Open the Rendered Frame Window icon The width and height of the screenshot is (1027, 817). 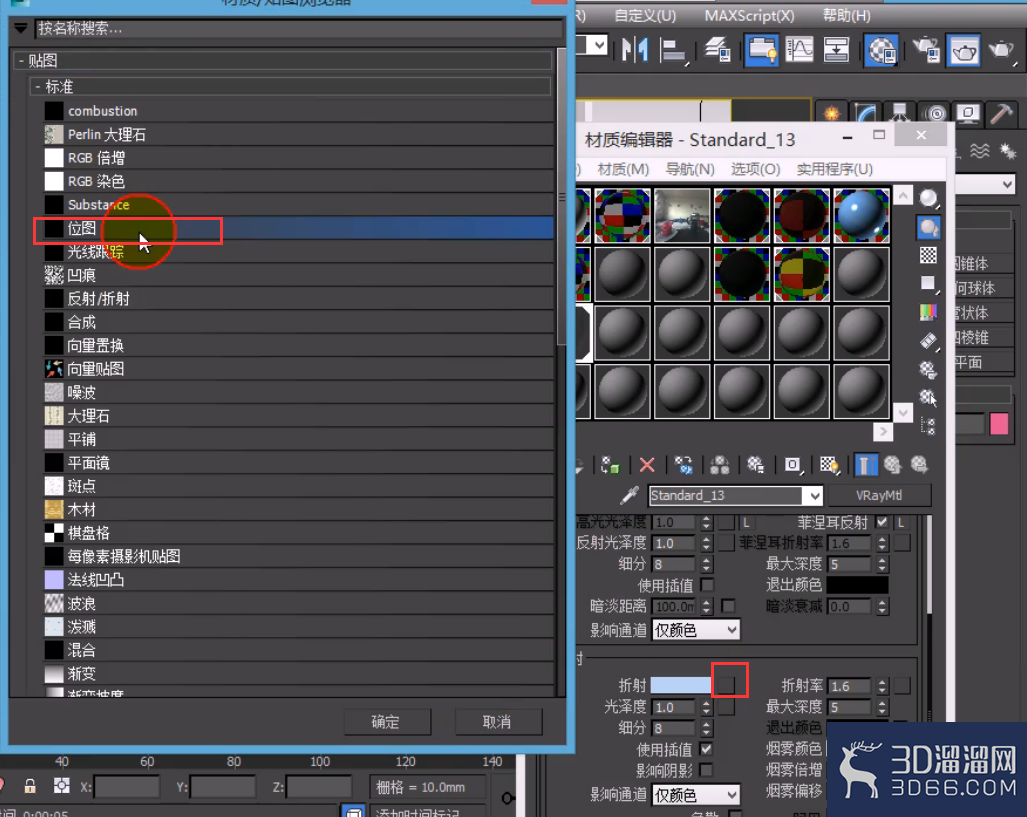tap(963, 50)
